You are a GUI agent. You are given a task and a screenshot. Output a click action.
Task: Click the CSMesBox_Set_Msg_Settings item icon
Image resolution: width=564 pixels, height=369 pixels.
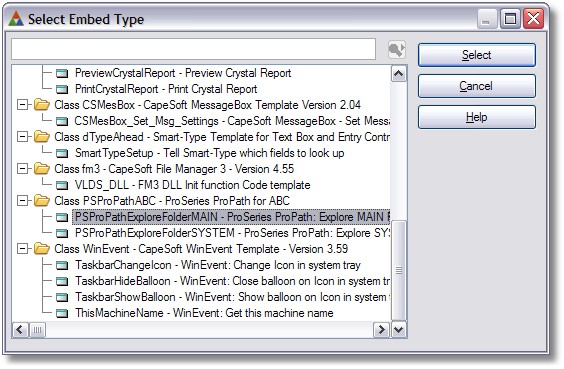click(62, 121)
